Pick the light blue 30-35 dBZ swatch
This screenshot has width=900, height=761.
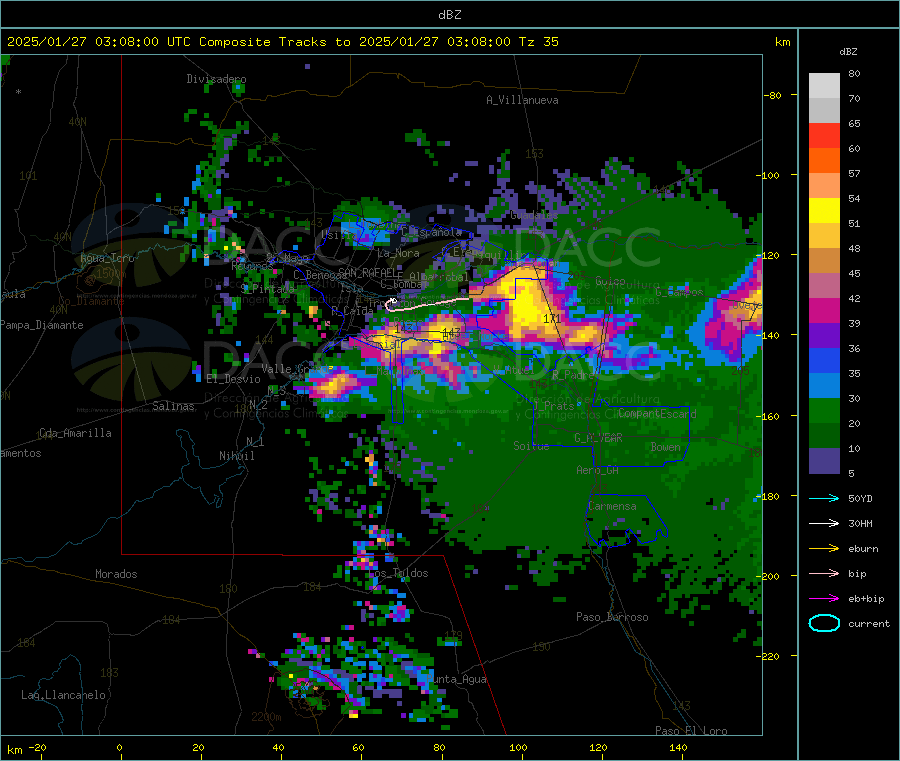(824, 386)
